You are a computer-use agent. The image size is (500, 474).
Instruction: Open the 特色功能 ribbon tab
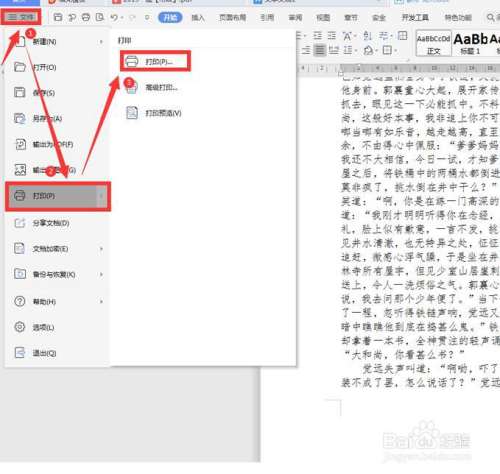coord(458,18)
